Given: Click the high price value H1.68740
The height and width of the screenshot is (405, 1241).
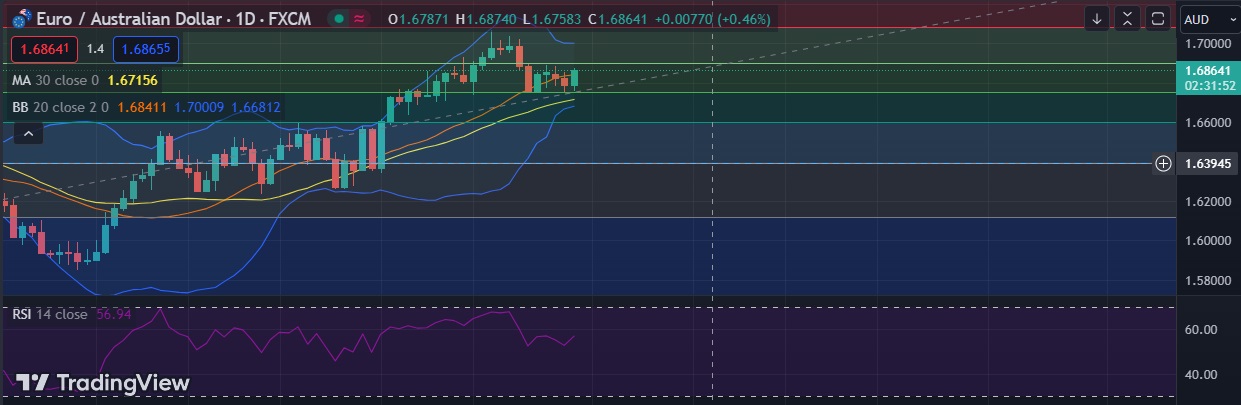Looking at the screenshot, I should point(486,18).
